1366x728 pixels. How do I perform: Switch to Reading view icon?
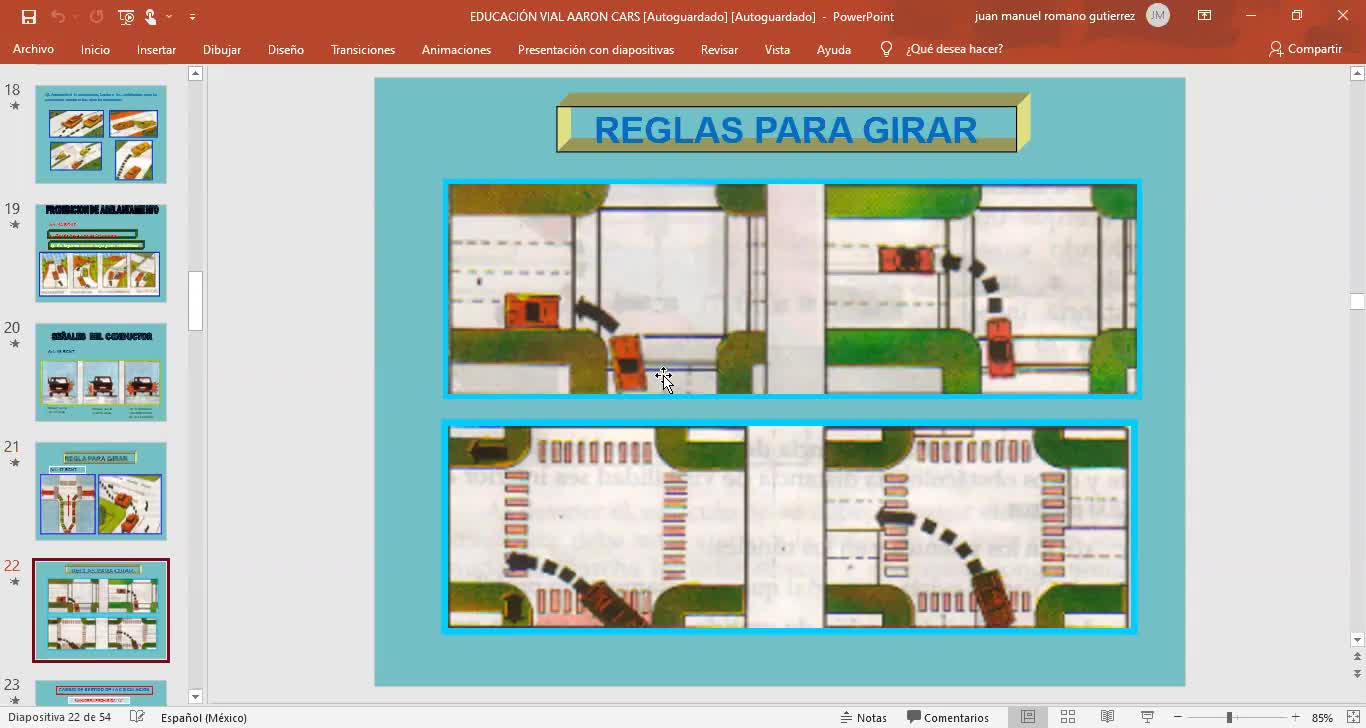tap(1108, 717)
